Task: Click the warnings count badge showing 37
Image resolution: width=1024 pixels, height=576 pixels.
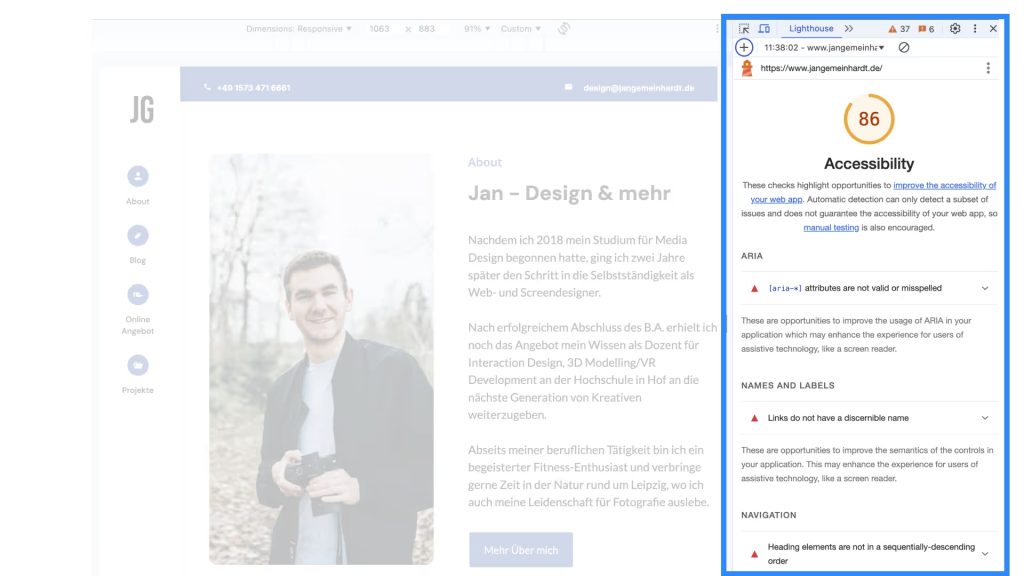Action: point(899,29)
